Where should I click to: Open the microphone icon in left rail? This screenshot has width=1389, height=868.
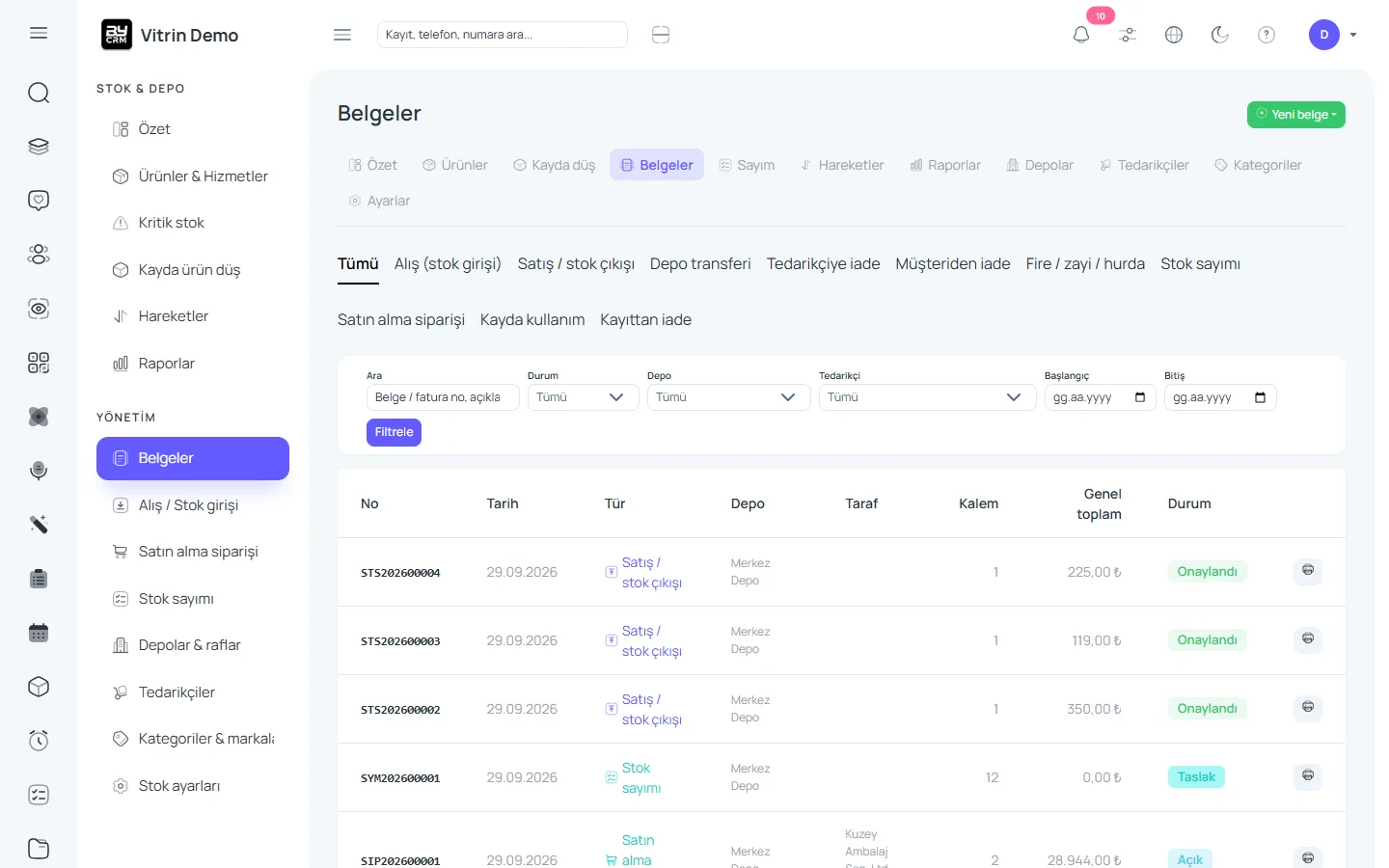(39, 471)
